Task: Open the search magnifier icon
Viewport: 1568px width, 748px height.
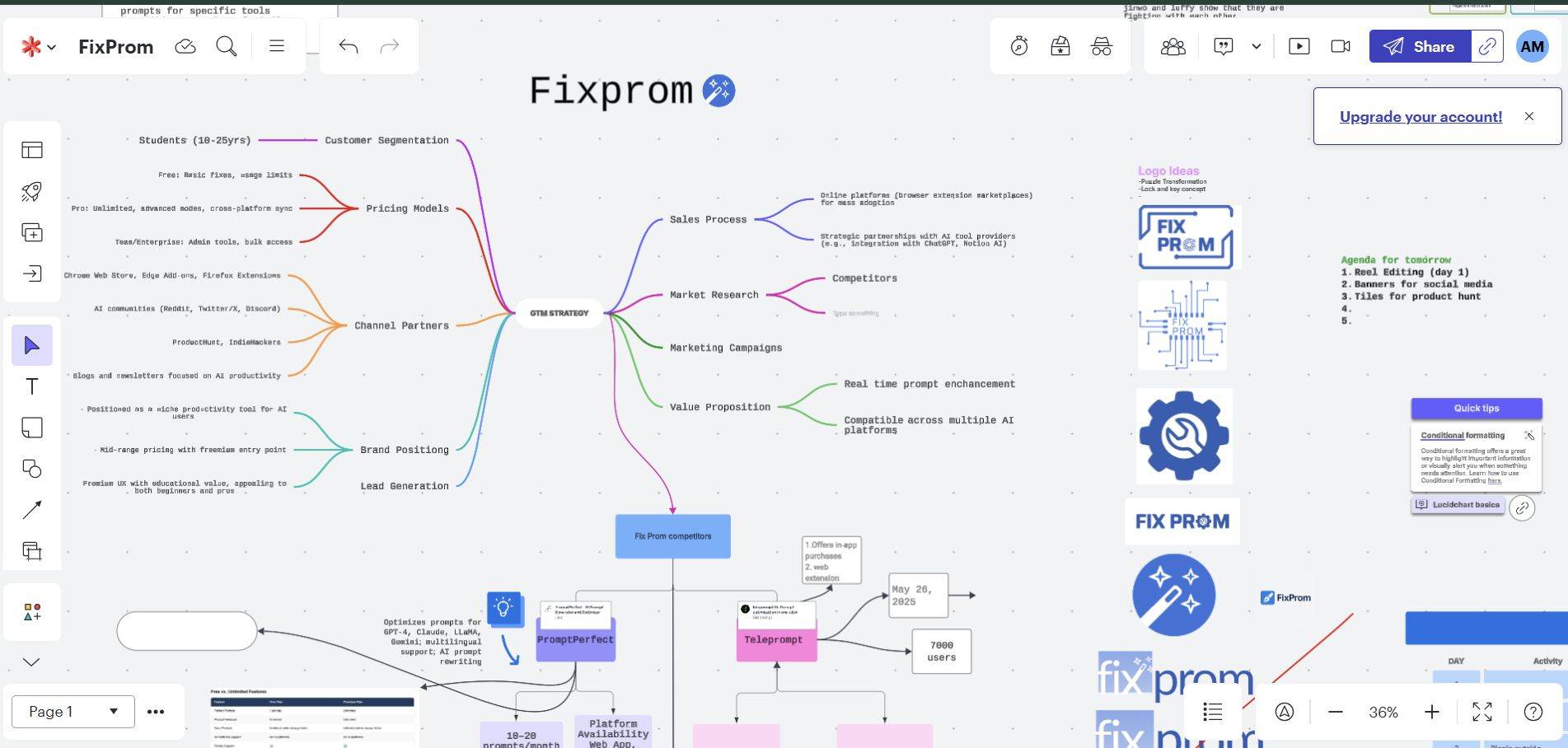Action: (227, 46)
